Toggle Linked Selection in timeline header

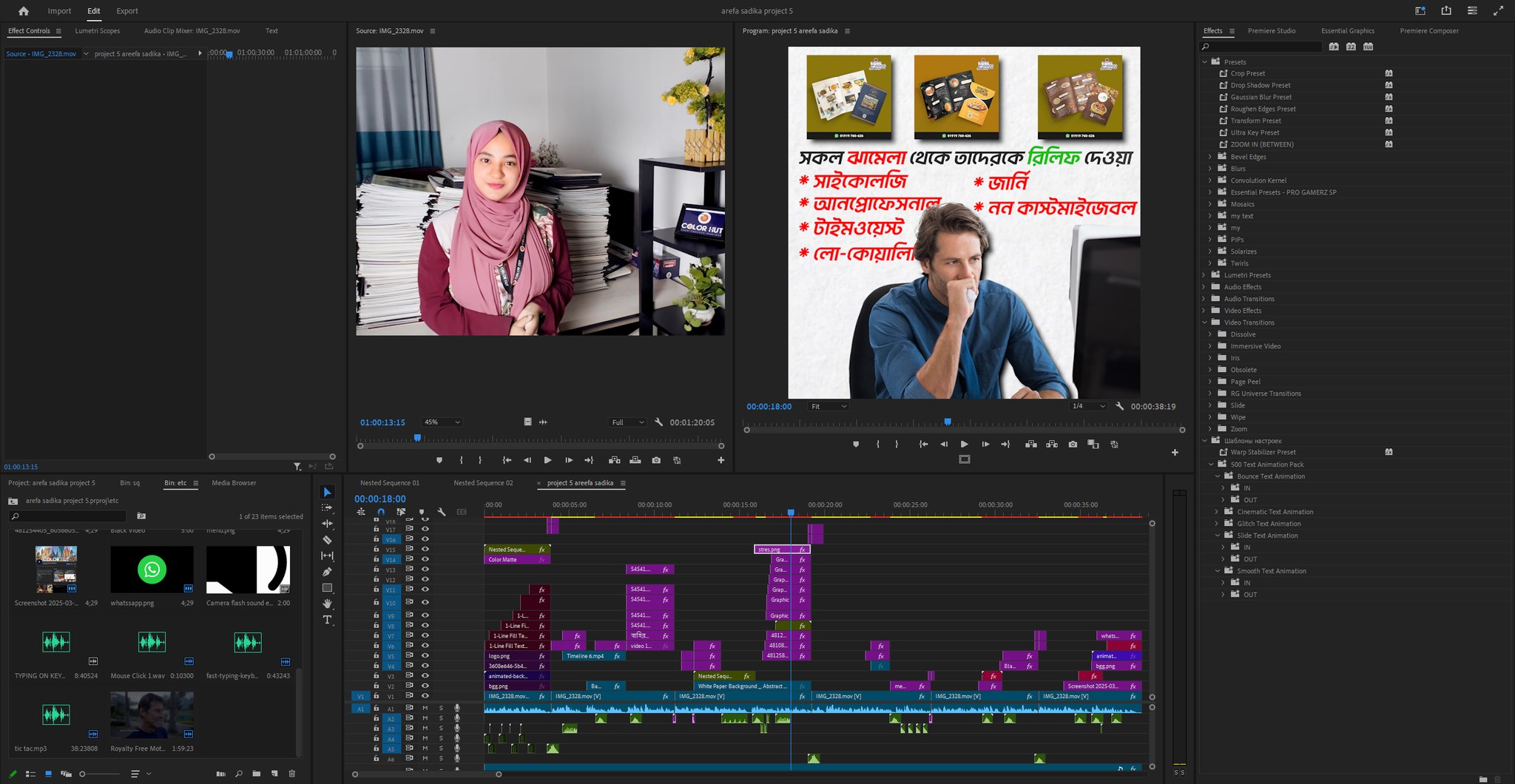[x=401, y=512]
